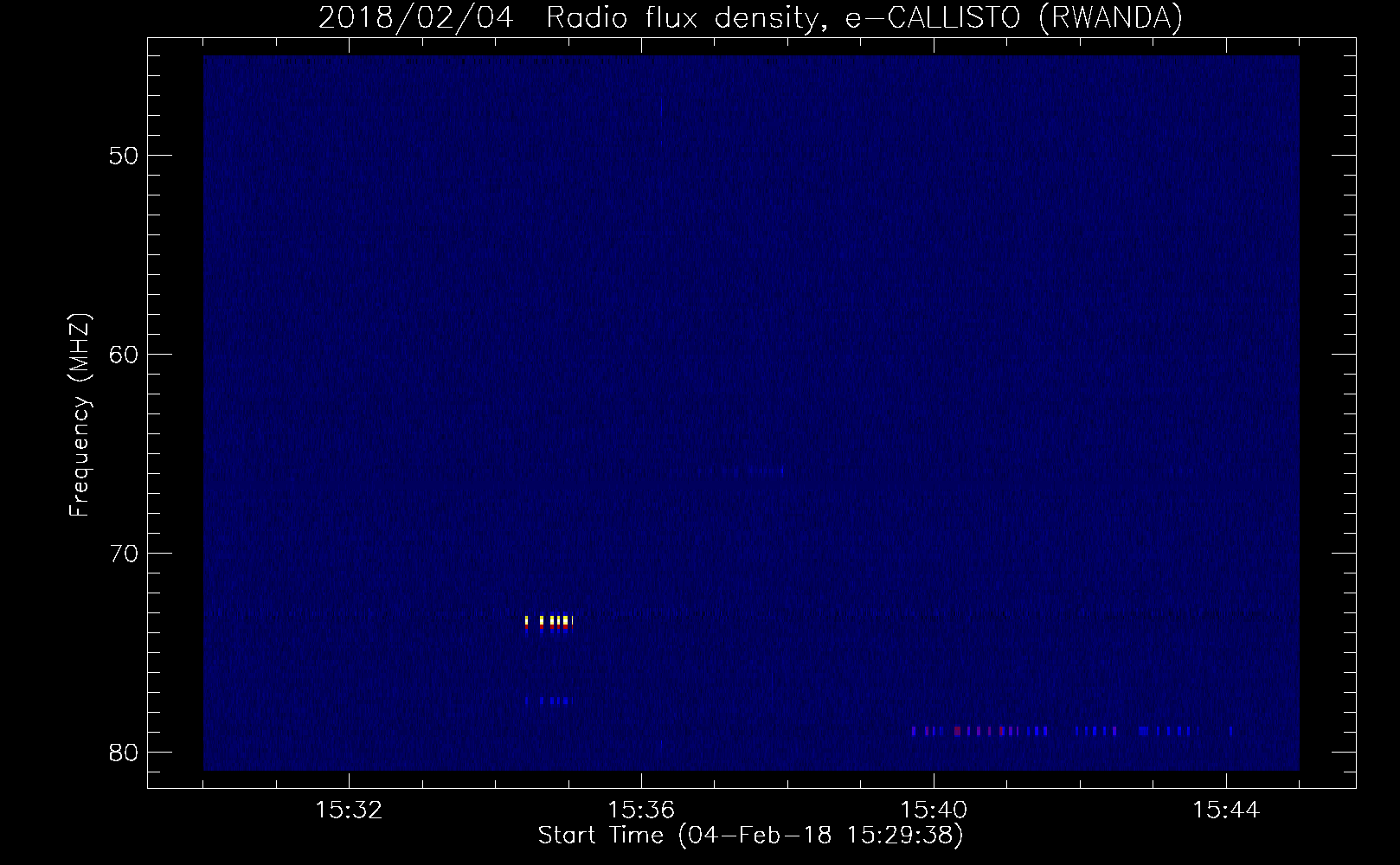1400x865 pixels.
Task: Click the Frequency (MHZ) axis label
Action: pyautogui.click(x=80, y=415)
